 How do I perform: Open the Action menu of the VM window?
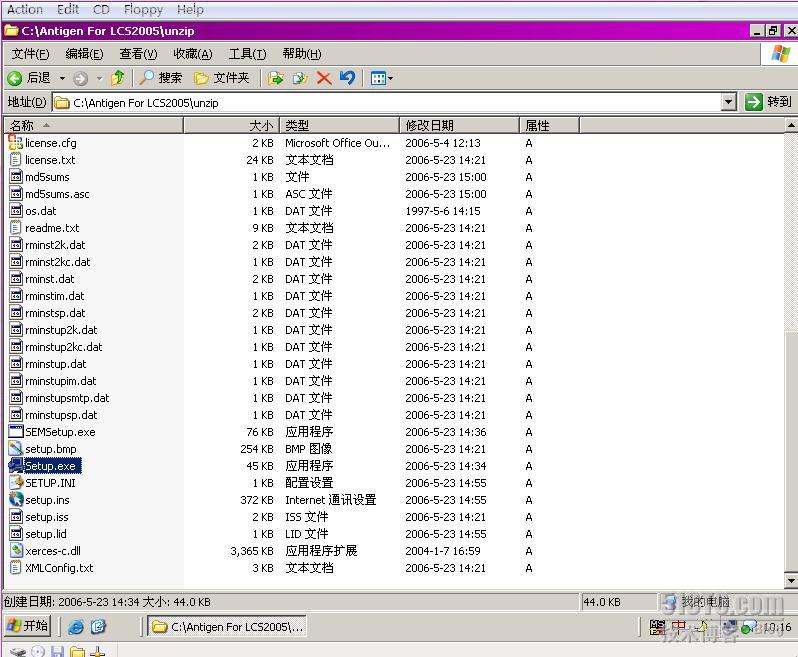click(x=25, y=9)
